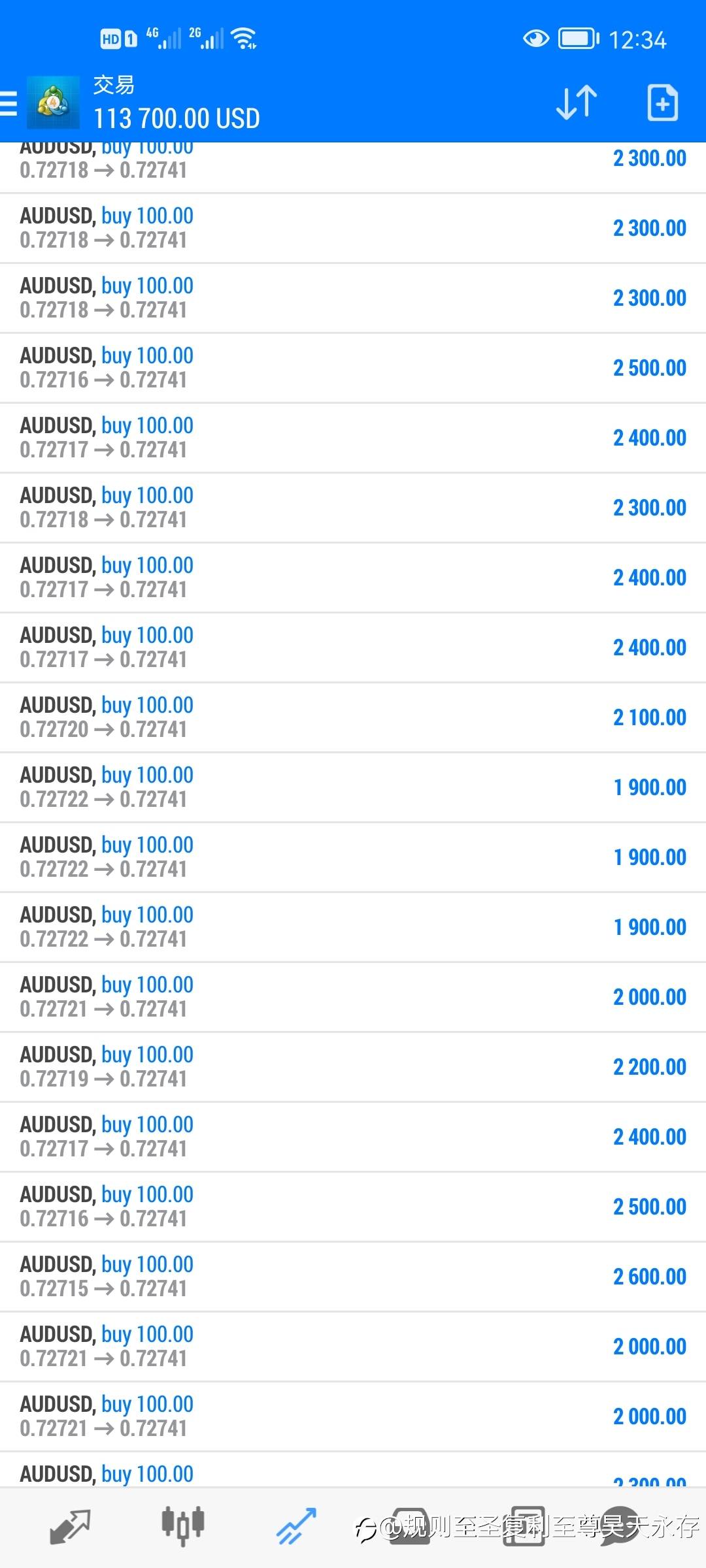Open the History inbox tab
The width and height of the screenshot is (706, 1568).
(409, 1527)
